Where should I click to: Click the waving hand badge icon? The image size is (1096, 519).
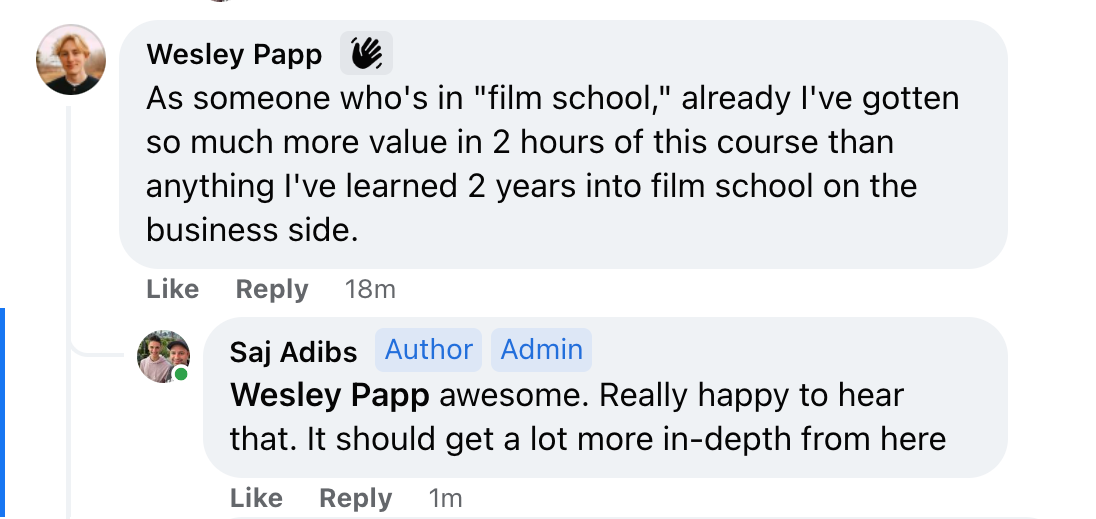coord(366,53)
